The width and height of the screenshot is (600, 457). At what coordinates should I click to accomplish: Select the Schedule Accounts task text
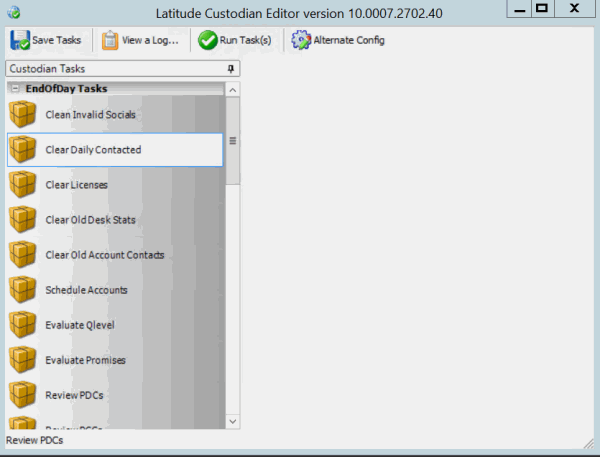(86, 290)
